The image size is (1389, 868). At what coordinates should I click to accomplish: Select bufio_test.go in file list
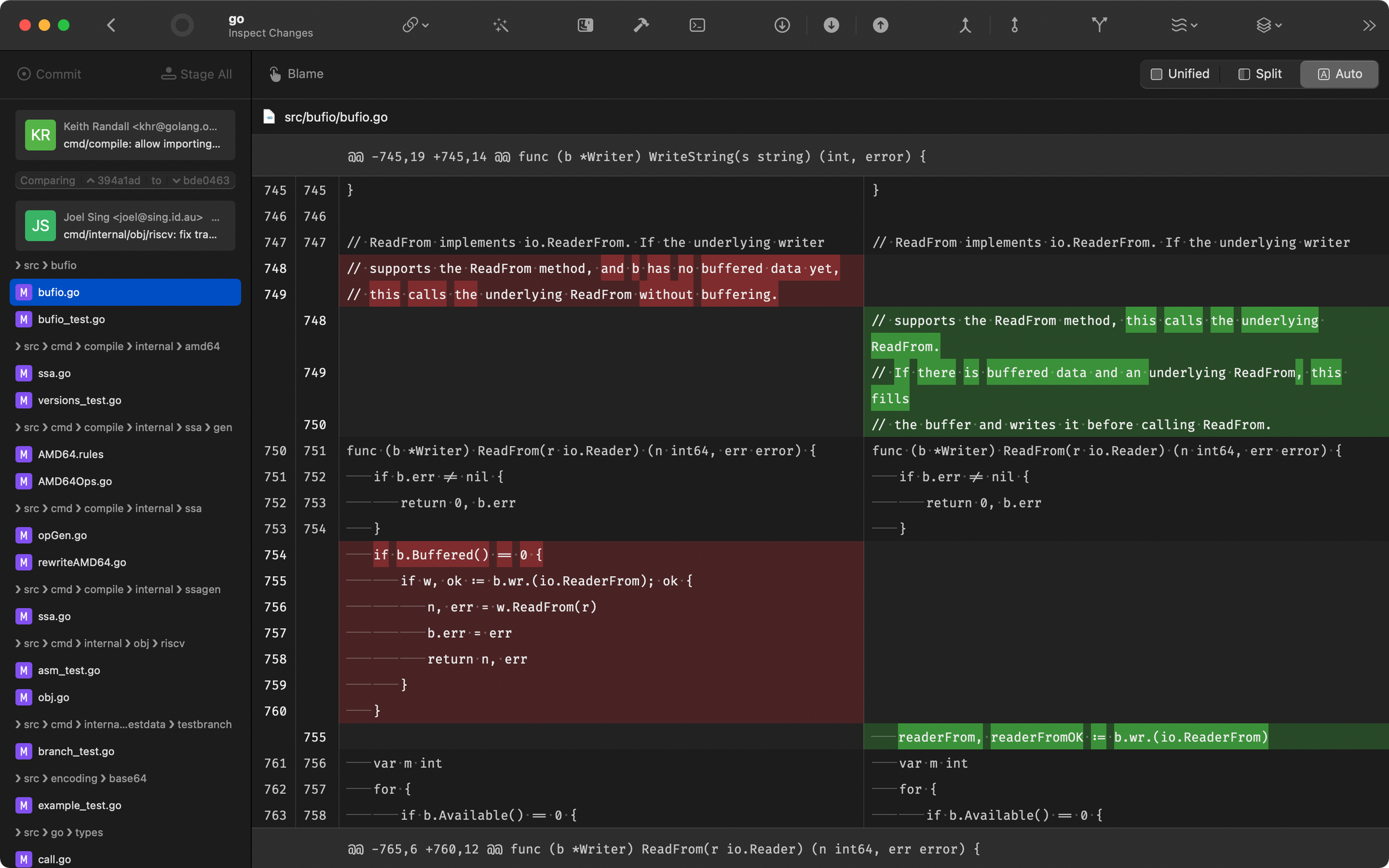[x=71, y=319]
